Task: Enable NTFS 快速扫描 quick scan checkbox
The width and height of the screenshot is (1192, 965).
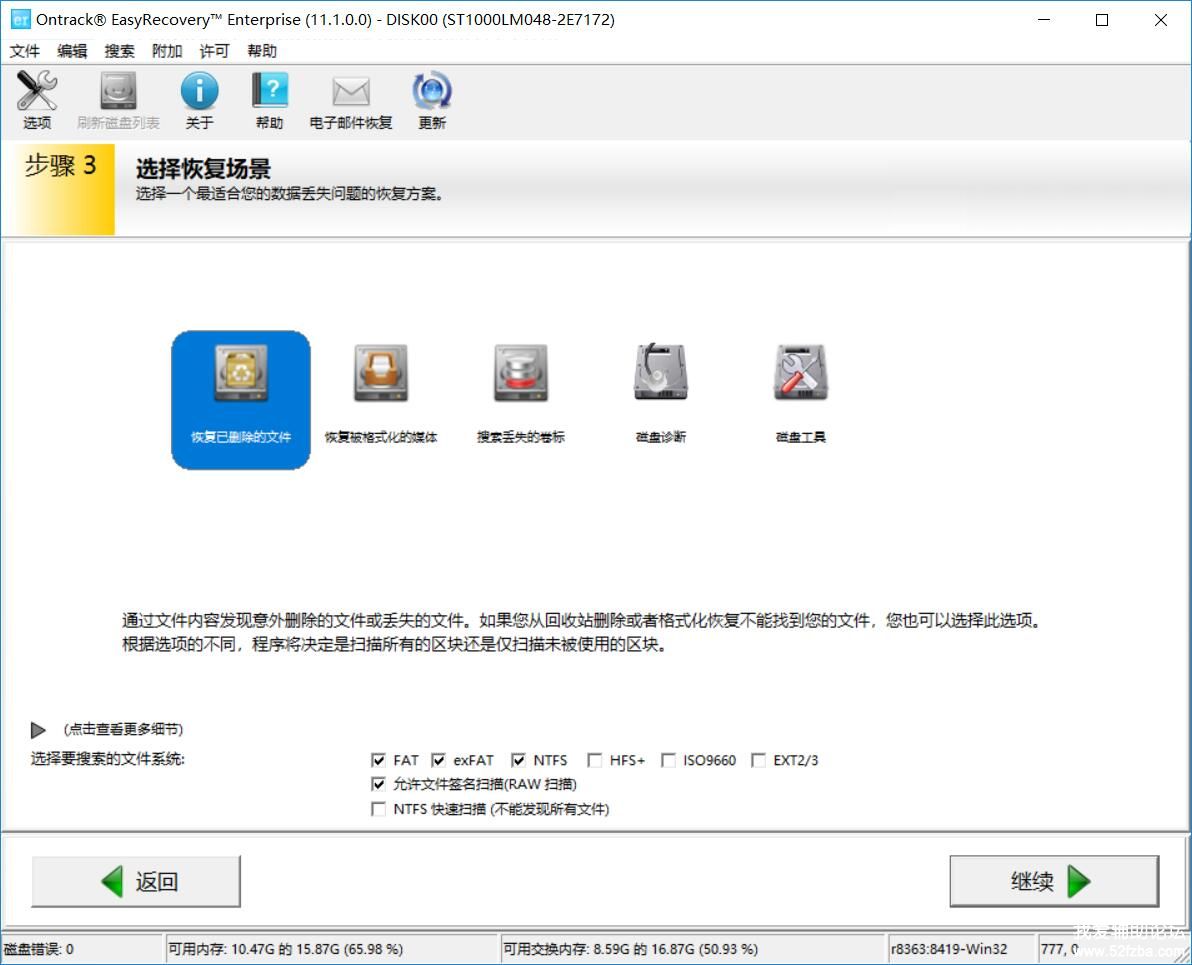Action: 379,808
